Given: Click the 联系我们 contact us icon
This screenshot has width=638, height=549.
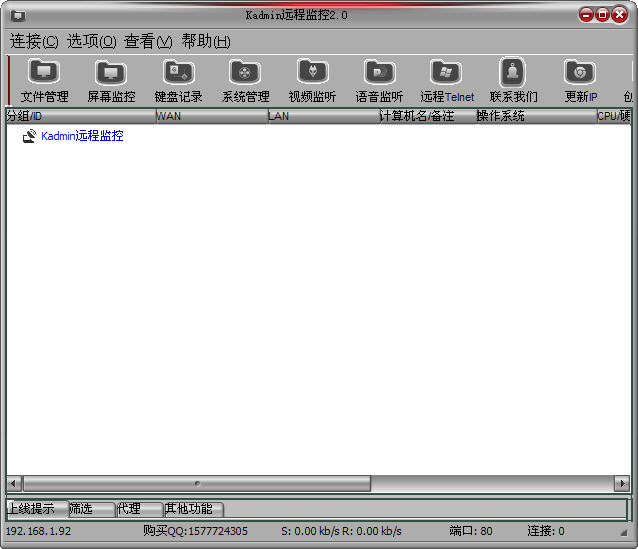Looking at the screenshot, I should [513, 80].
